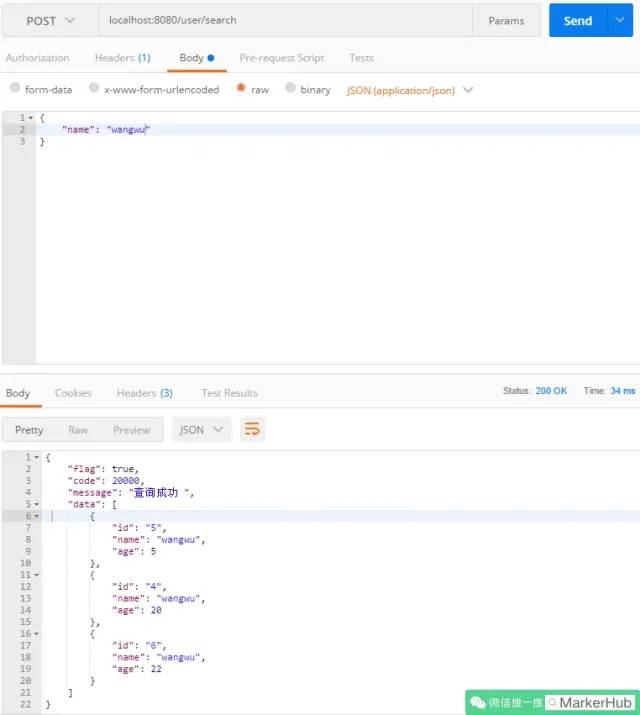Switch to the request Headers (1) tab
This screenshot has height=715, width=640.
point(123,58)
